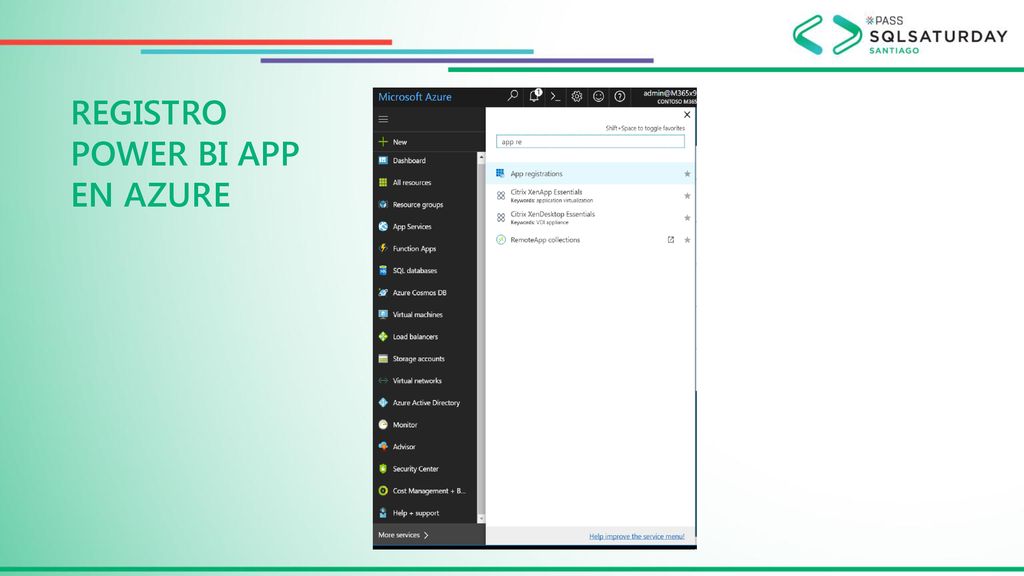Toggle the hamburger menu in Azure sidebar
This screenshot has height=576, width=1024.
click(x=383, y=119)
